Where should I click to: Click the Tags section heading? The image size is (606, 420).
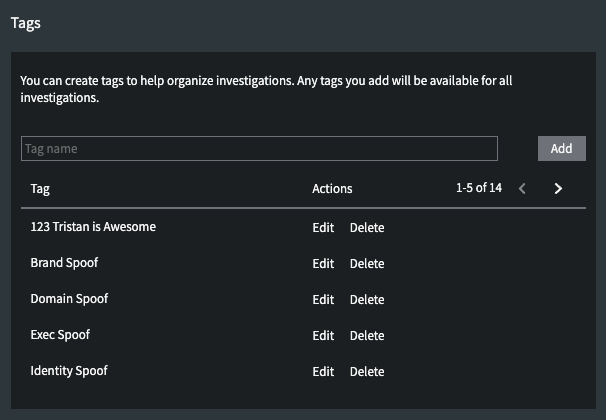coord(26,23)
